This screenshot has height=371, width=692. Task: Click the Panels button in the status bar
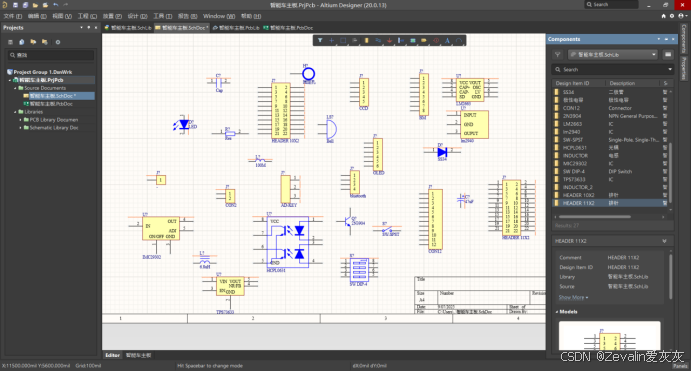coord(680,366)
